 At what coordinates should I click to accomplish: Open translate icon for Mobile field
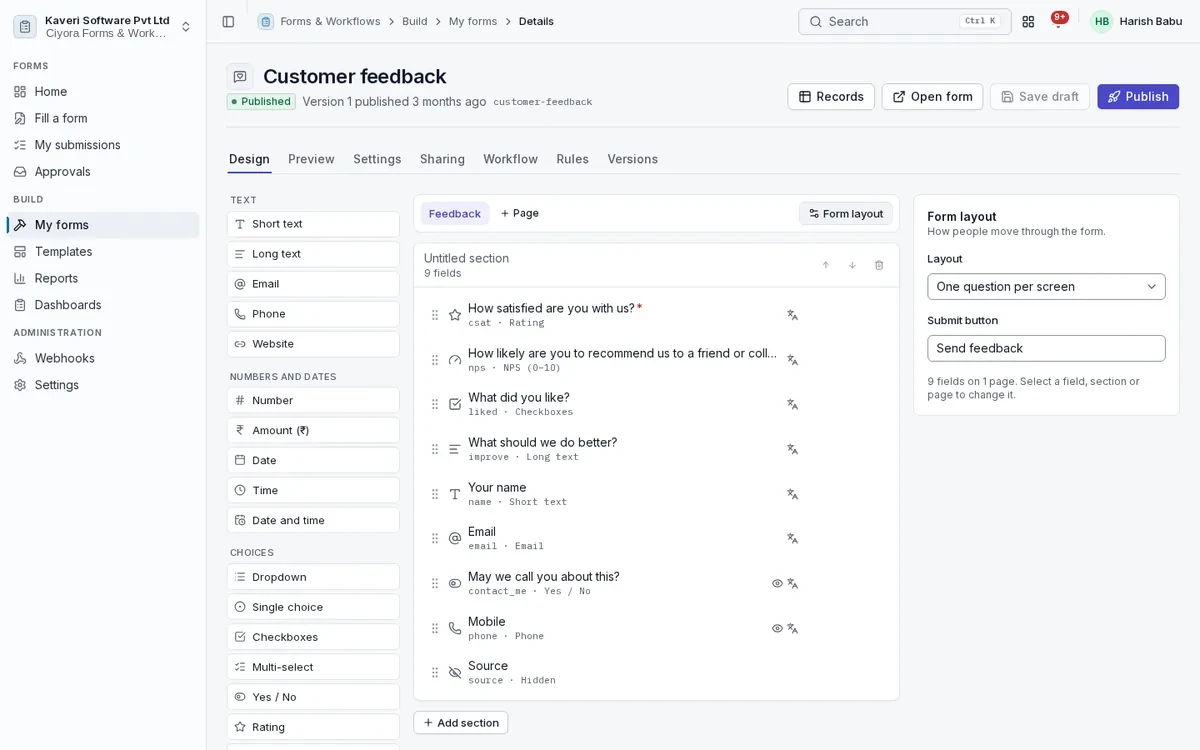(792, 628)
